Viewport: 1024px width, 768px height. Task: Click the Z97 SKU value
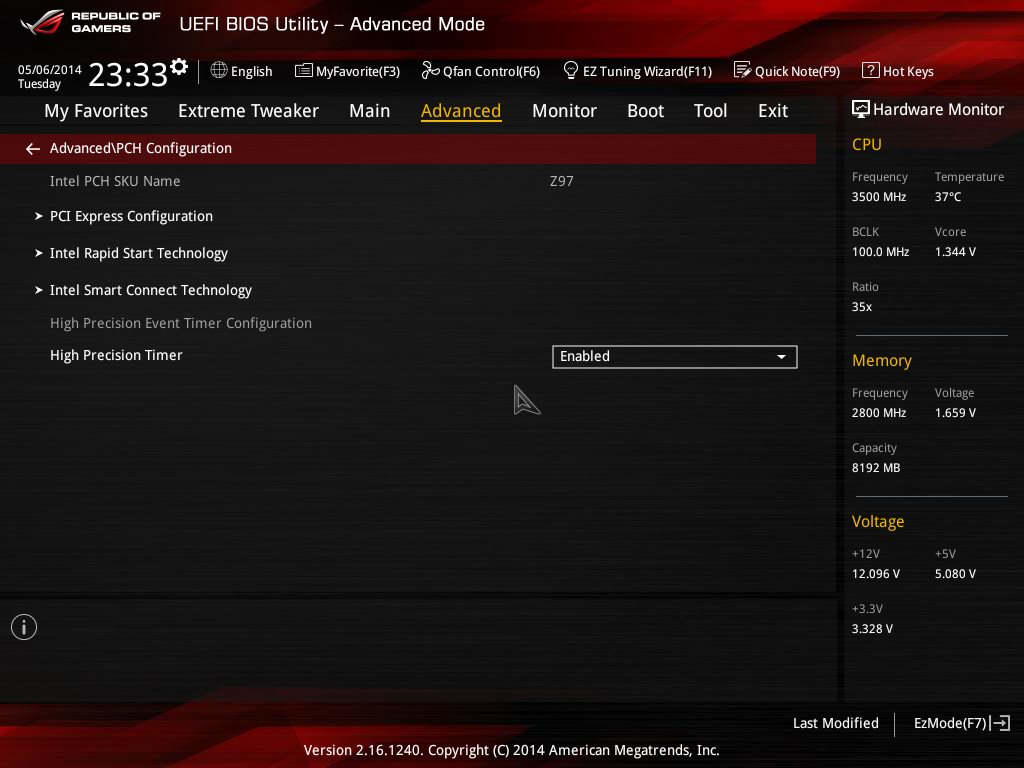coord(562,181)
